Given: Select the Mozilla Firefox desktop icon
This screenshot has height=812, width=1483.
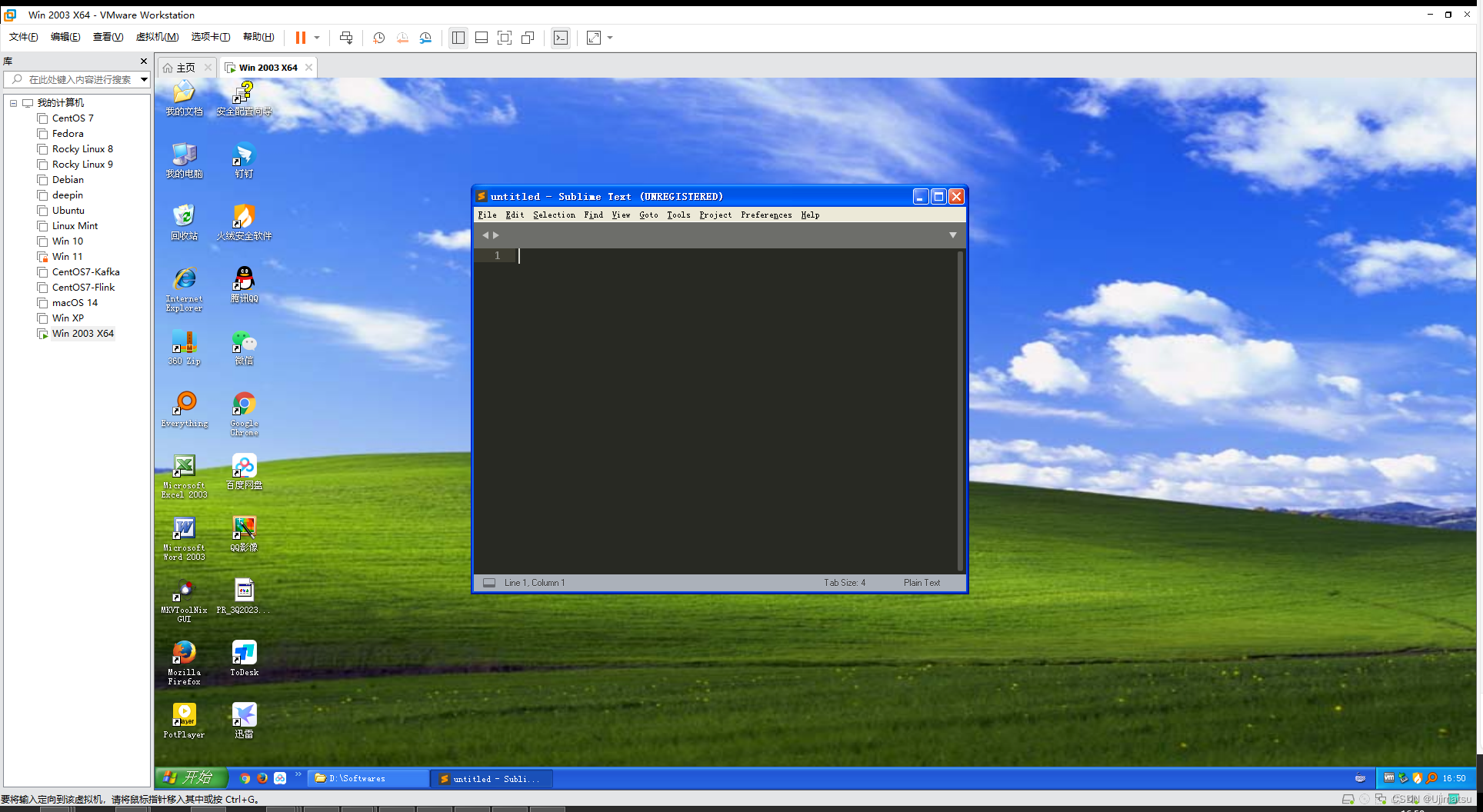Looking at the screenshot, I should [184, 663].
